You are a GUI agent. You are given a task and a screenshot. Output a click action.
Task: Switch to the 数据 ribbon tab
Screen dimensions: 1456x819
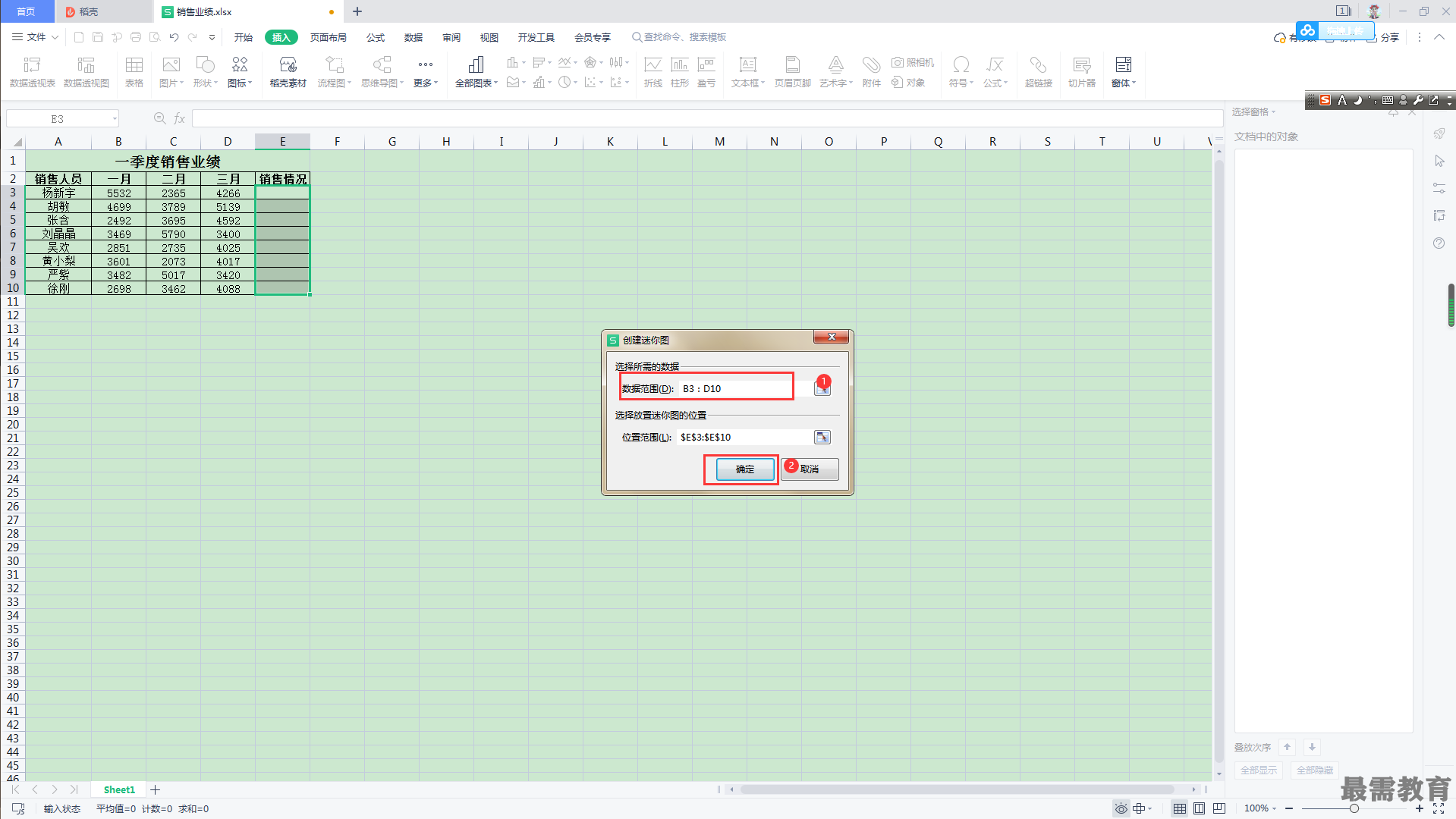(x=414, y=37)
